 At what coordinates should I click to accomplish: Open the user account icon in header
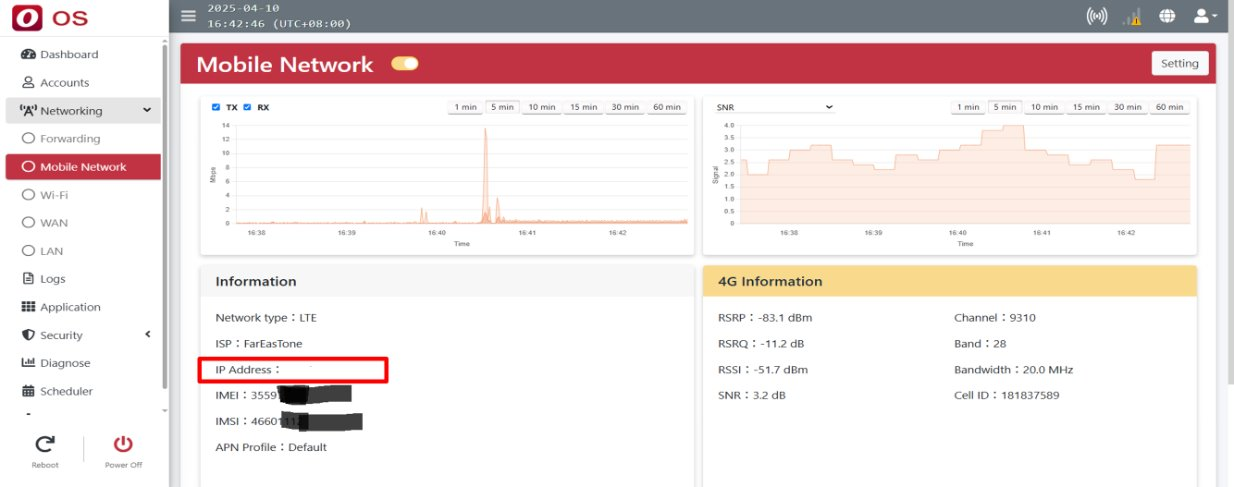1205,16
